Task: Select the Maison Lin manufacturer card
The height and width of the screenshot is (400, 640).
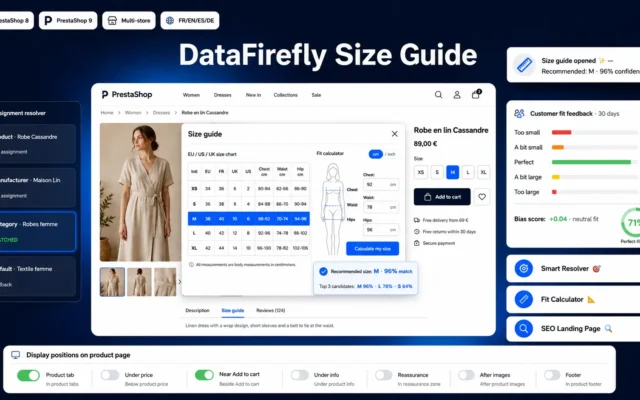Action: click(x=38, y=187)
